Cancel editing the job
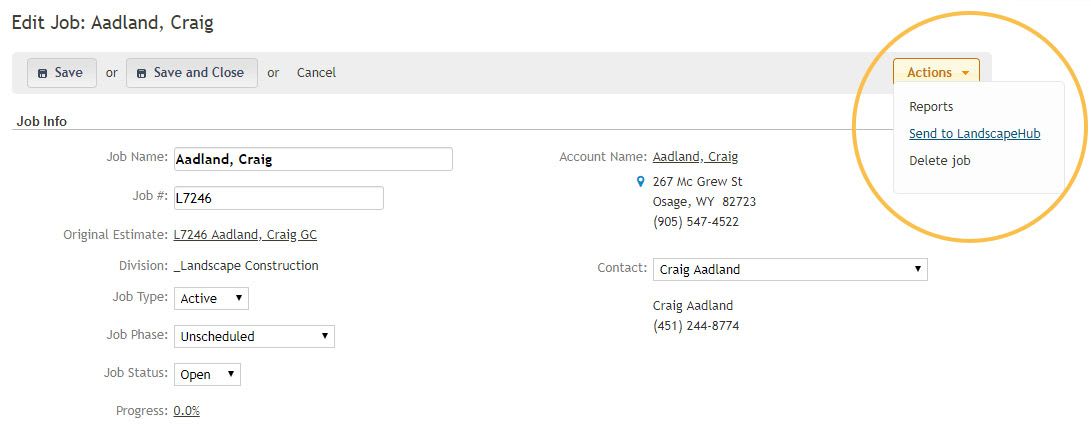 point(316,72)
